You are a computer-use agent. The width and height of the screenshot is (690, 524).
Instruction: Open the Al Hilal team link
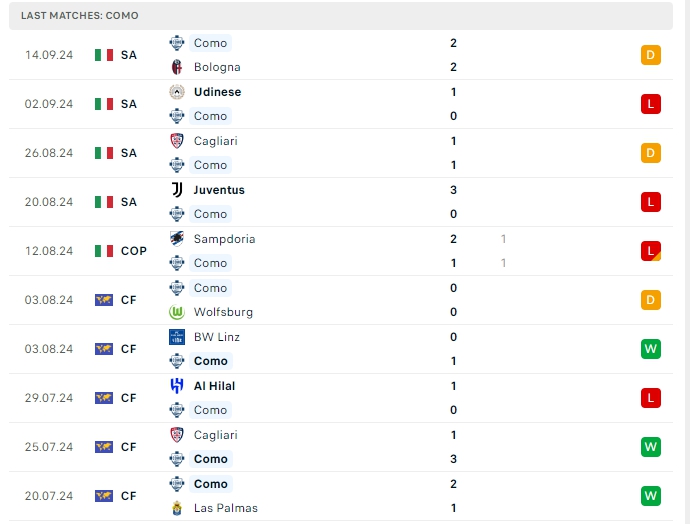pos(214,386)
